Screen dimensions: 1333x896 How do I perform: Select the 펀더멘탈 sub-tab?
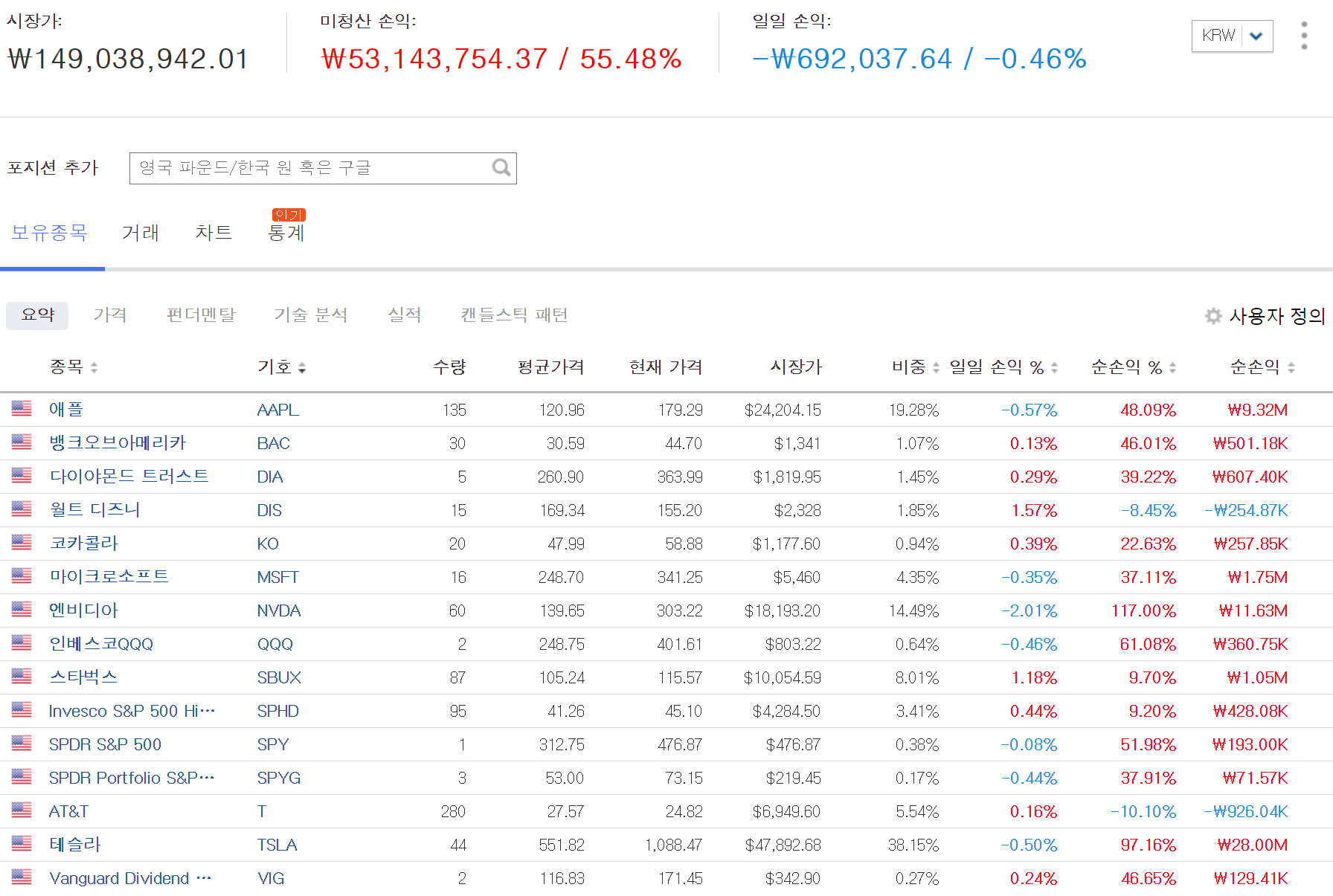coord(201,315)
